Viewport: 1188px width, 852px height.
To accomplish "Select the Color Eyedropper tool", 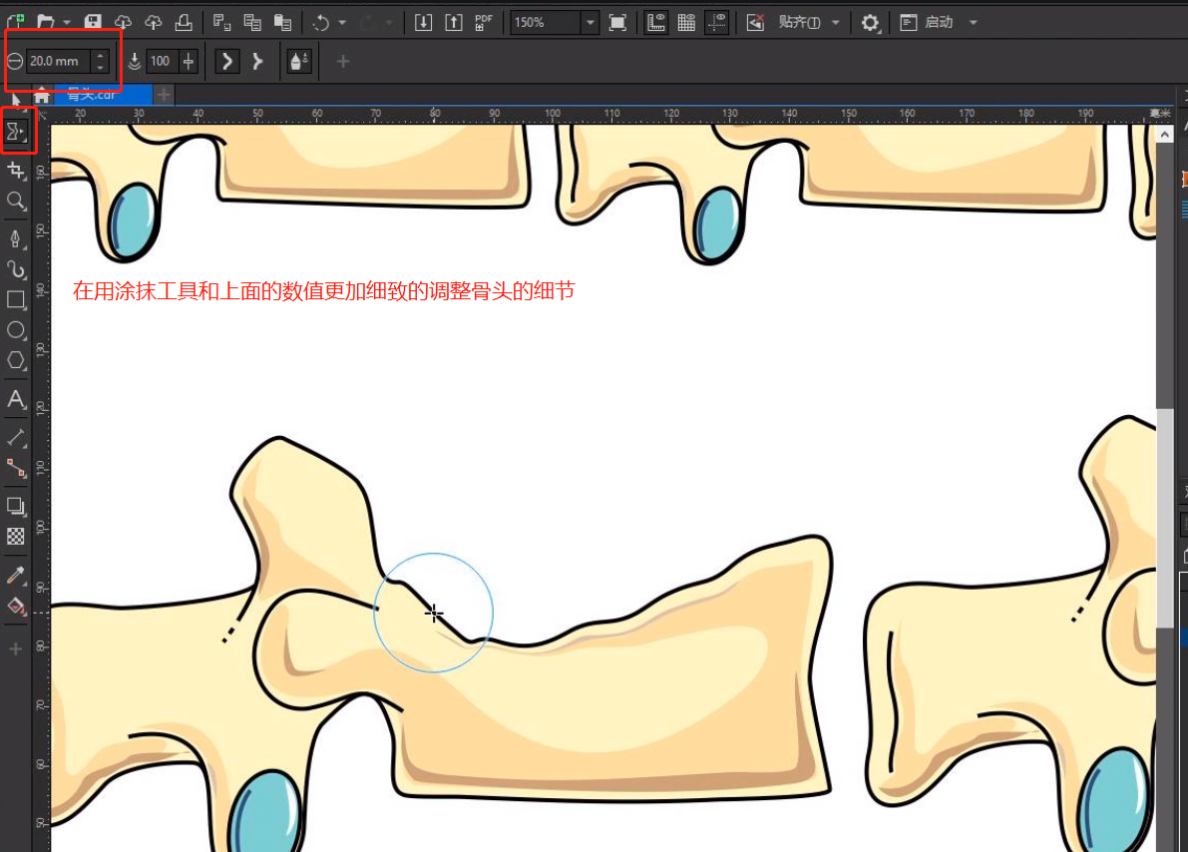I will tap(16, 575).
